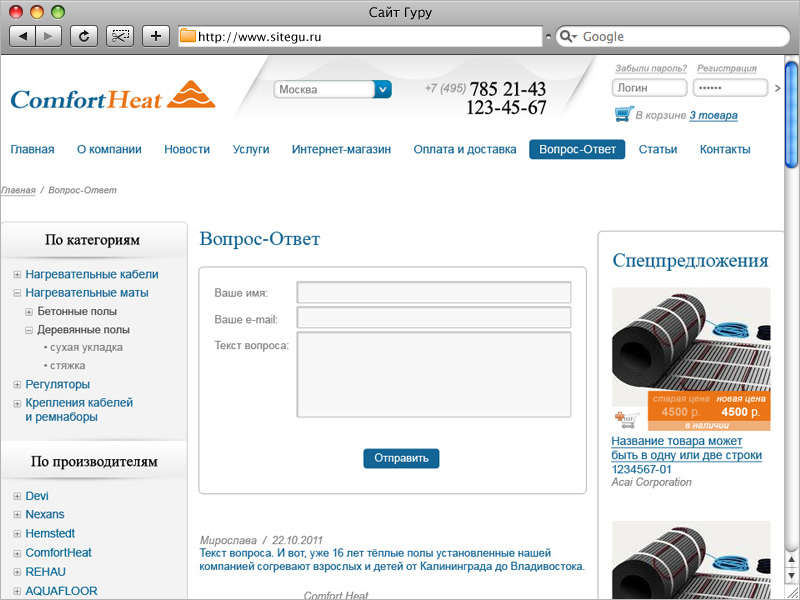Click the Текст вопроса text area
Image resolution: width=800 pixels, height=600 pixels.
tap(434, 374)
